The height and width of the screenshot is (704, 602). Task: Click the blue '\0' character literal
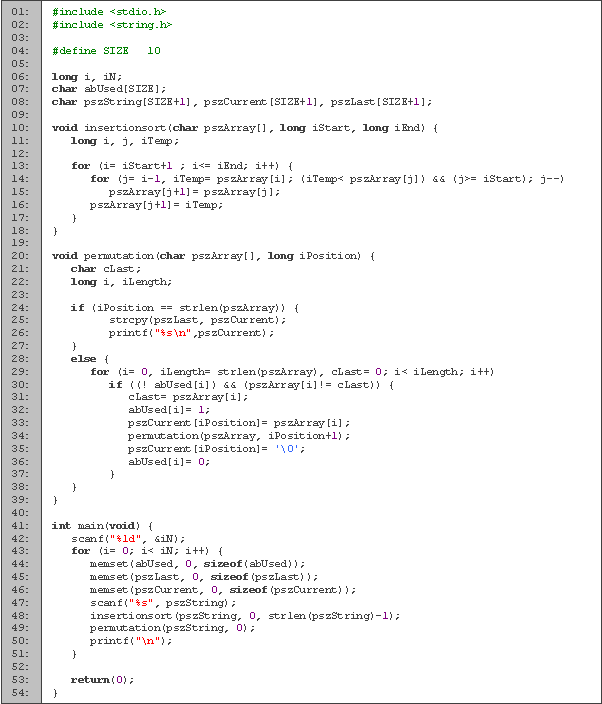(x=287, y=449)
